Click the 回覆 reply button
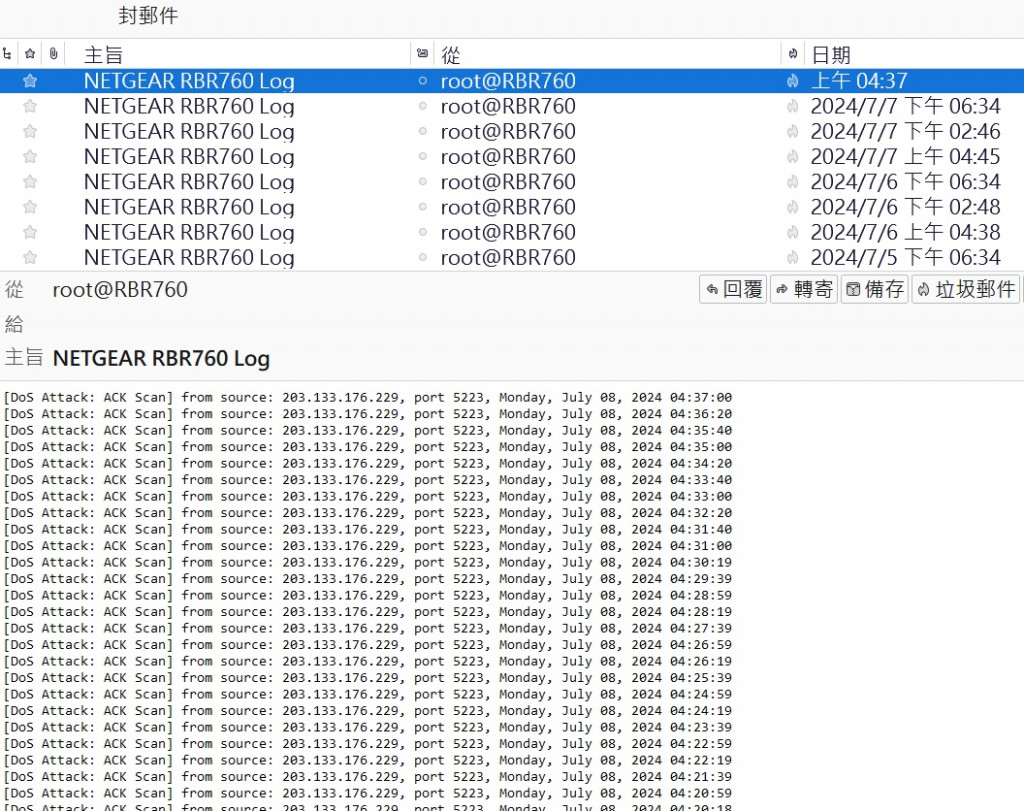The height and width of the screenshot is (811, 1024). (x=733, y=289)
